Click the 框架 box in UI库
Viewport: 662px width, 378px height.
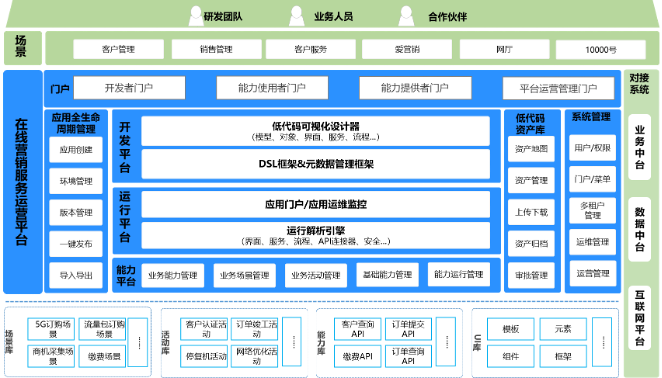click(x=563, y=356)
